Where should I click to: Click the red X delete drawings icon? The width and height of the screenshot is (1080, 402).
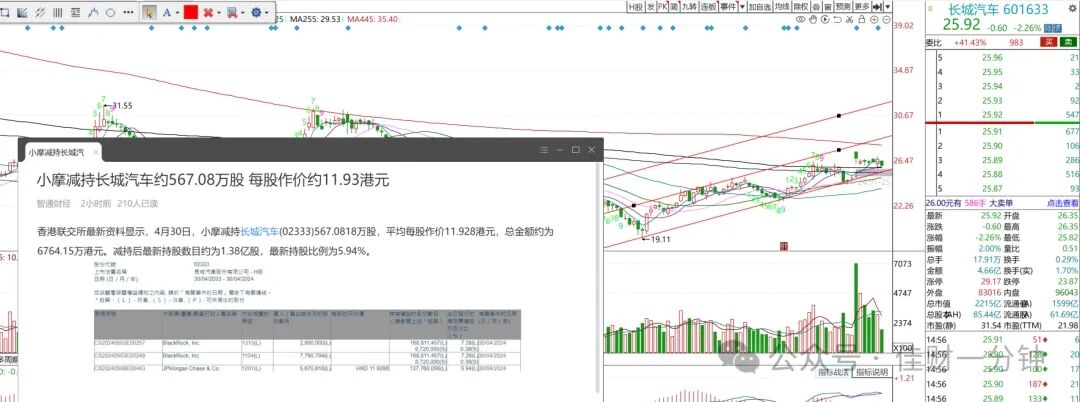(x=208, y=12)
